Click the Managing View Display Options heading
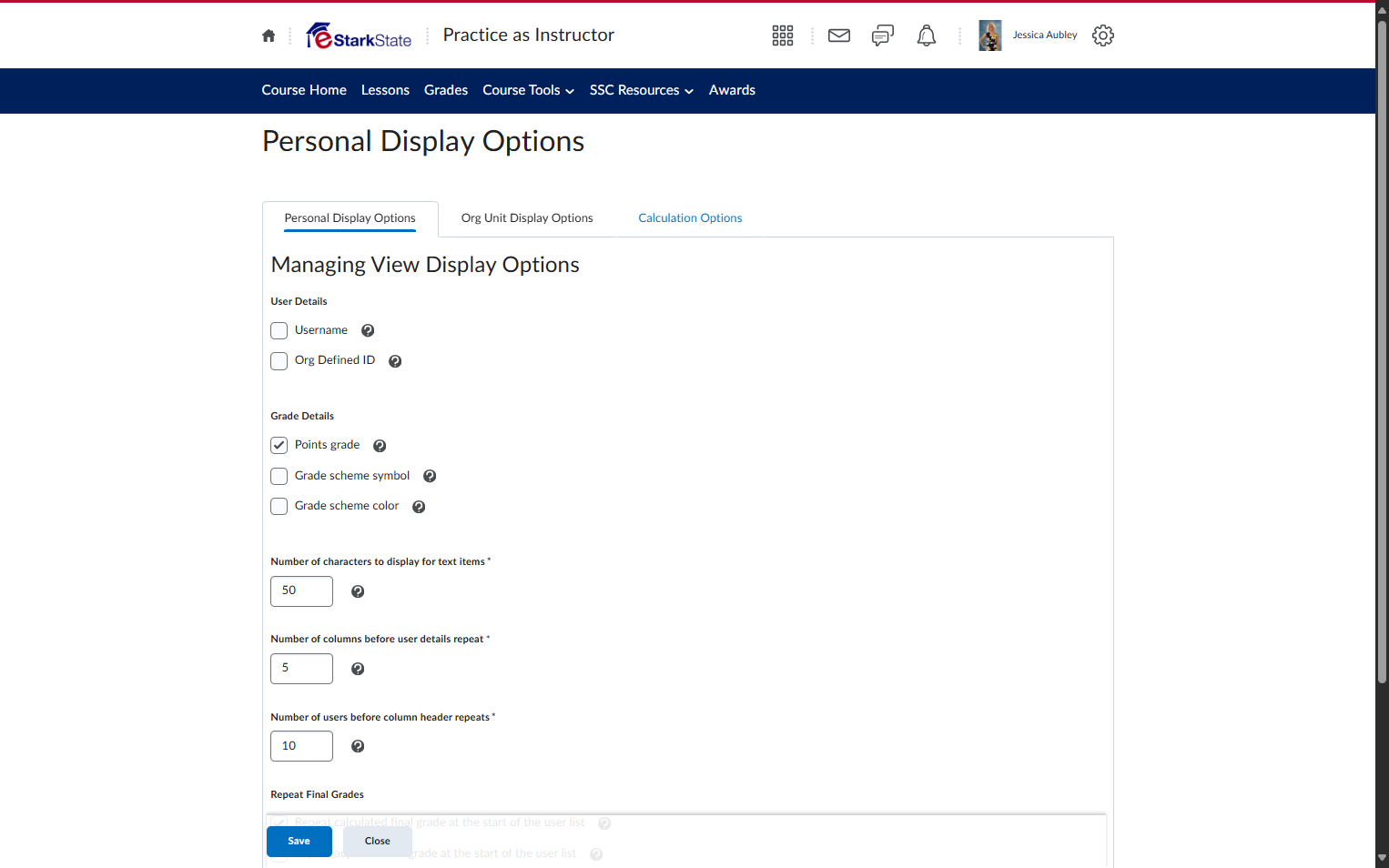This screenshot has height=868, width=1389. pyautogui.click(x=425, y=265)
